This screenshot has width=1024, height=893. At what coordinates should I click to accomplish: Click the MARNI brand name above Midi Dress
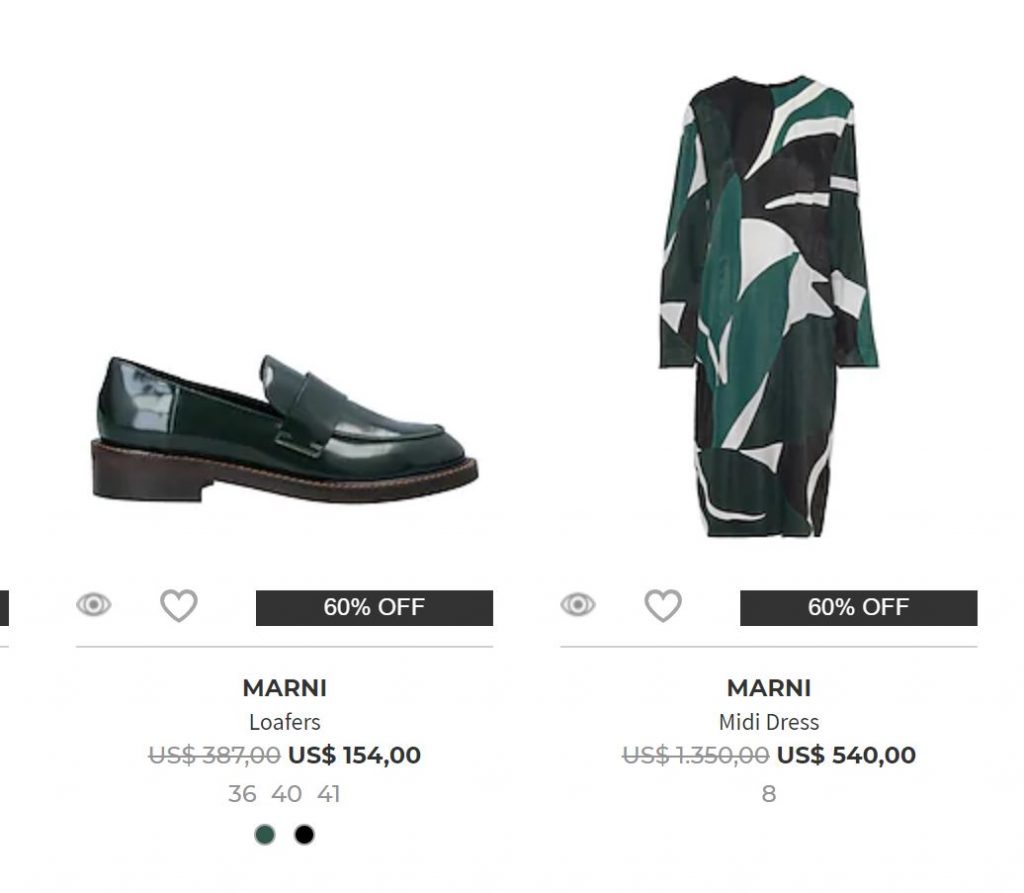[768, 688]
